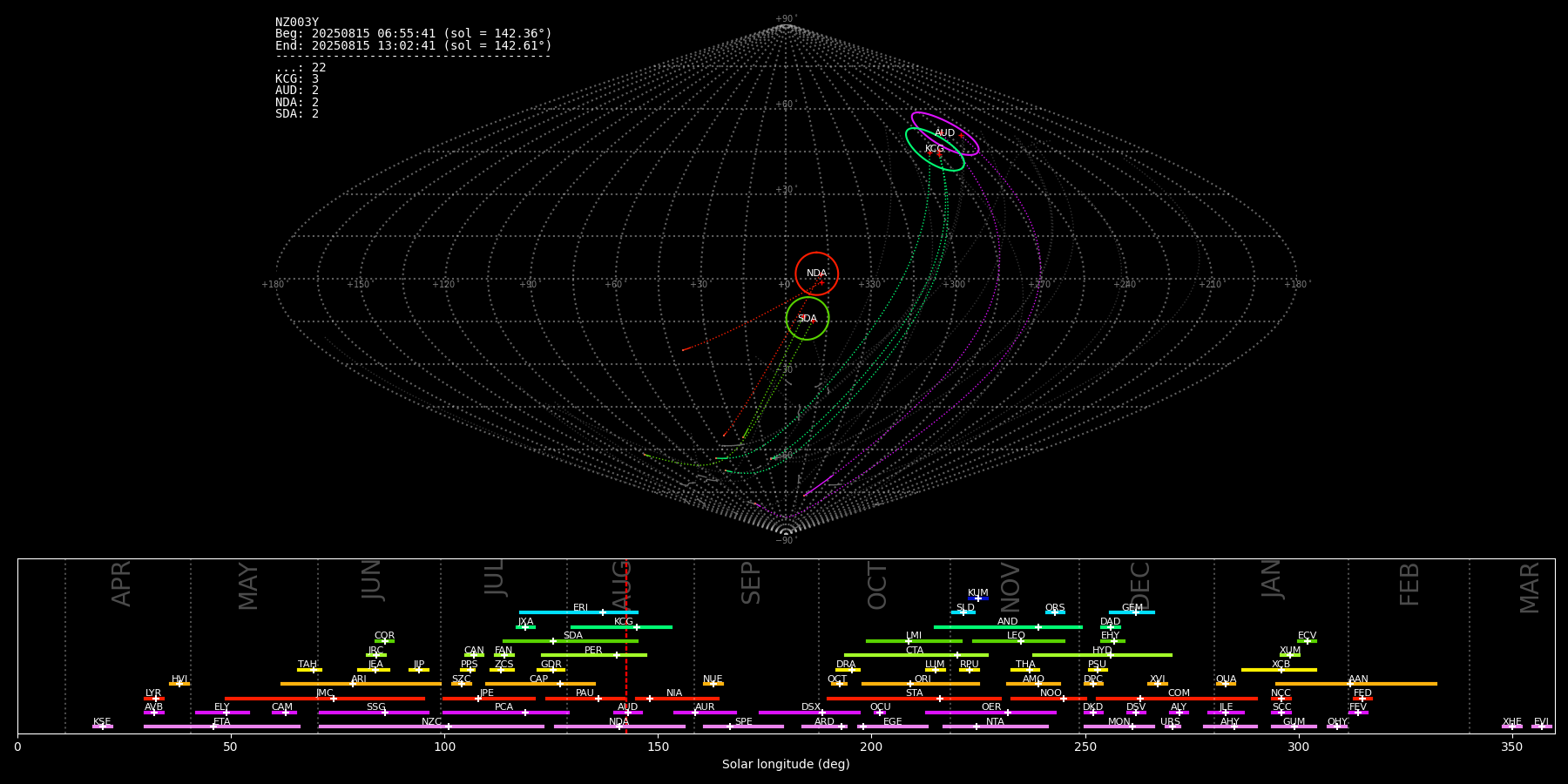The image size is (1568, 784).
Task: Click the APR month label in timeline
Action: [x=122, y=584]
